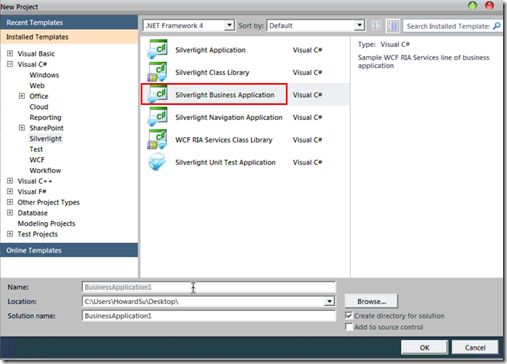Open the Location path dropdown arrow
This screenshot has height=364, width=507.
click(329, 301)
